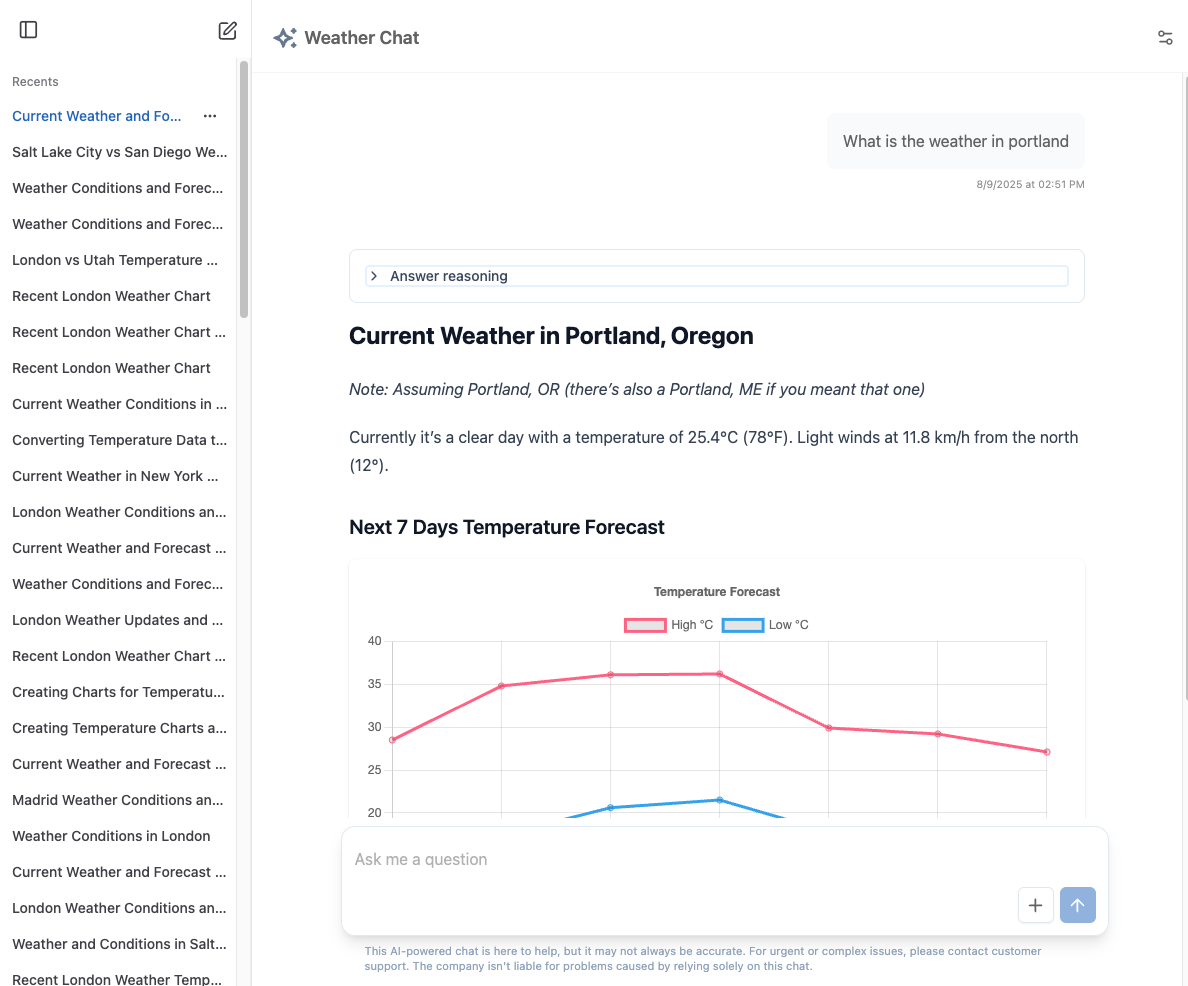The image size is (1188, 986).
Task: Collapse the Recents list chevron area
Action: click(35, 81)
